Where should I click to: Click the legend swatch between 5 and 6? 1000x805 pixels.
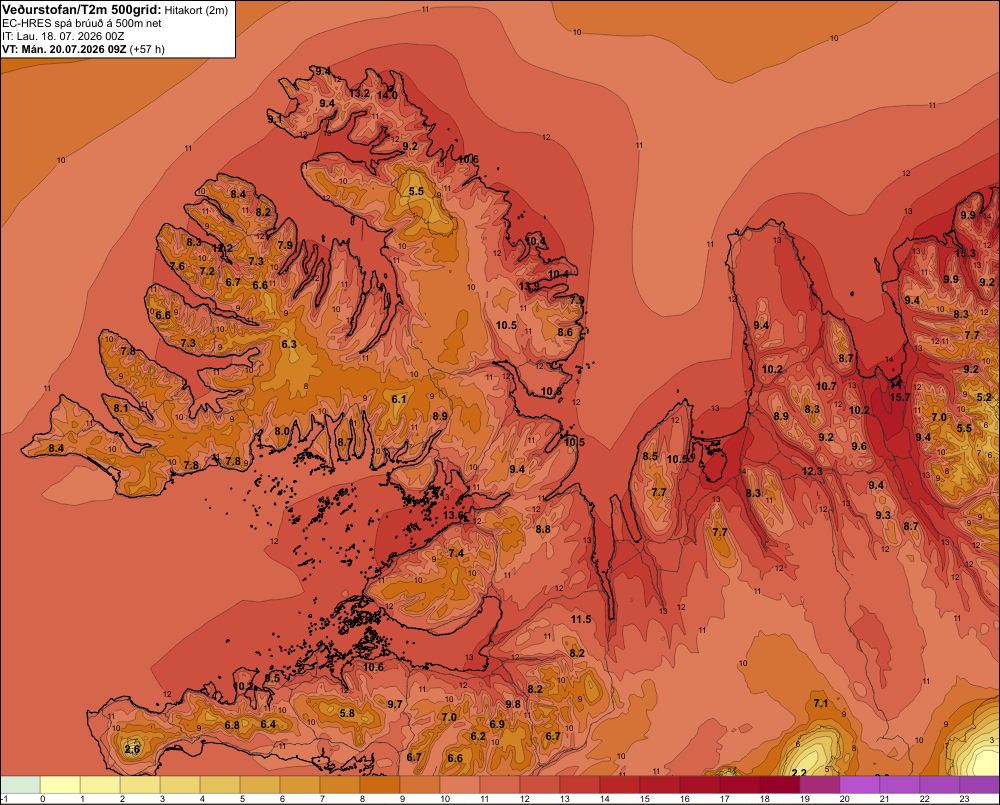pyautogui.click(x=260, y=785)
